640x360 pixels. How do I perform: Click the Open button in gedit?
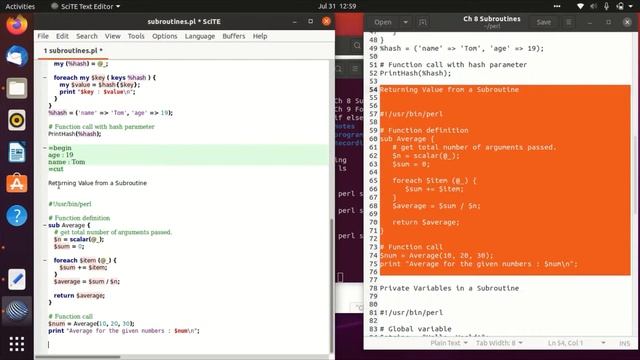click(383, 22)
